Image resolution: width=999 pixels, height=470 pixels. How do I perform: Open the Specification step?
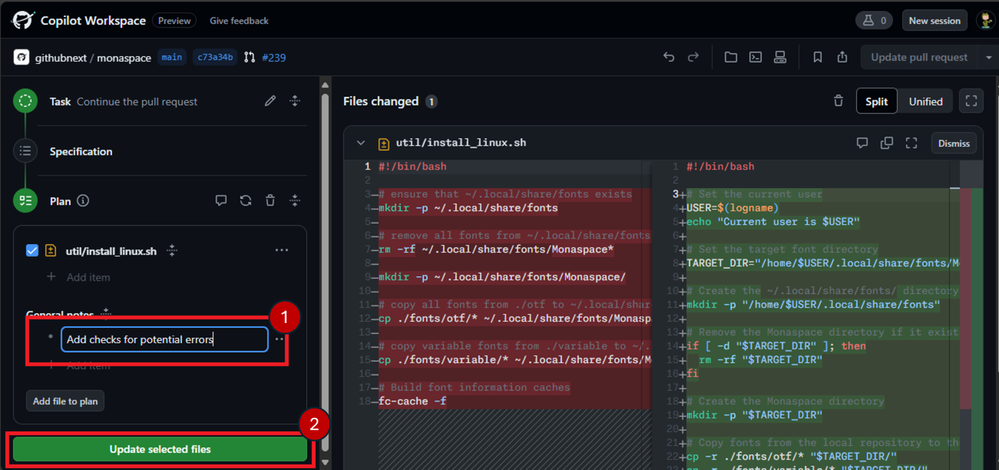(81, 152)
